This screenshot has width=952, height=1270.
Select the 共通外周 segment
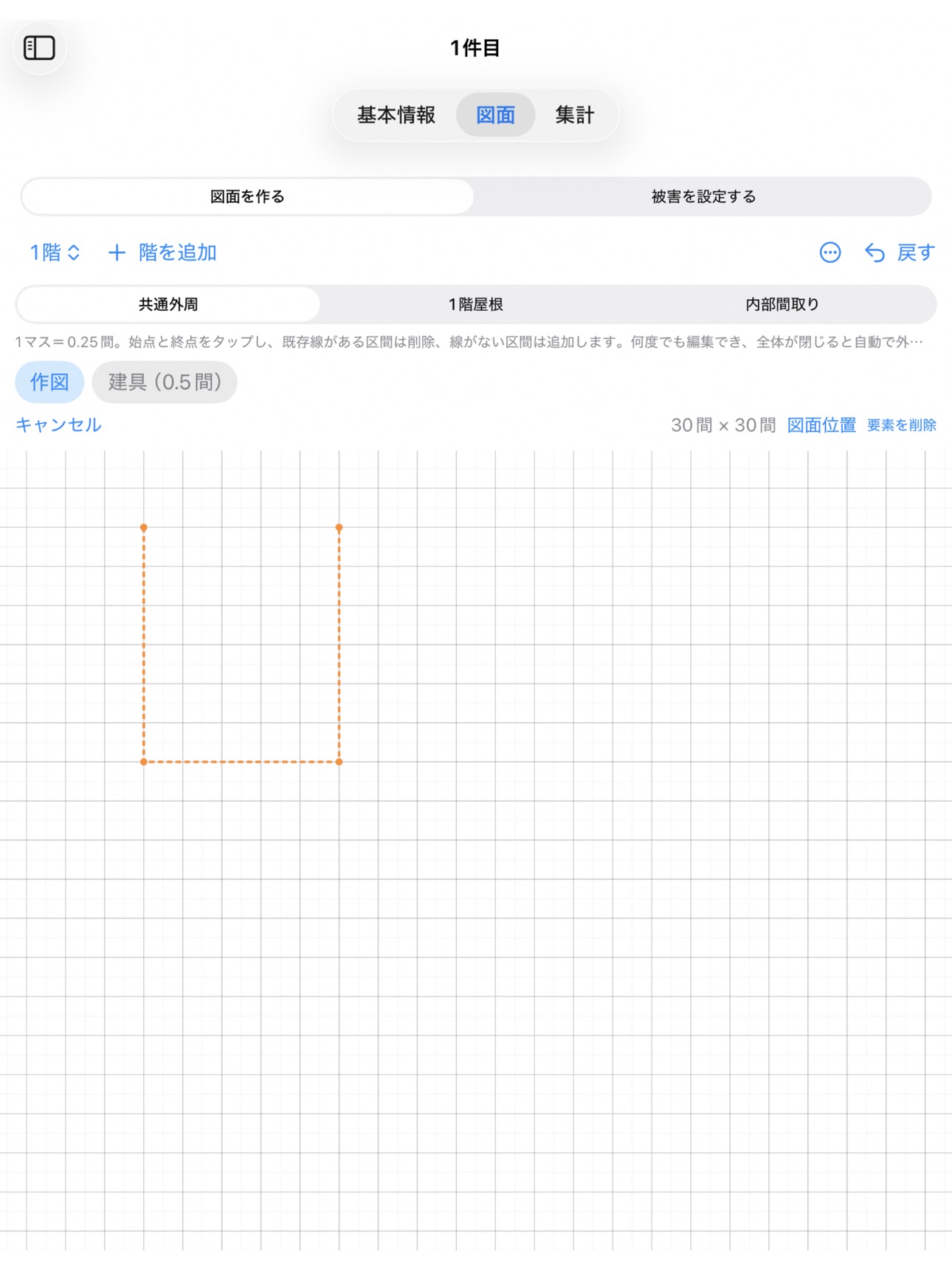(x=168, y=304)
